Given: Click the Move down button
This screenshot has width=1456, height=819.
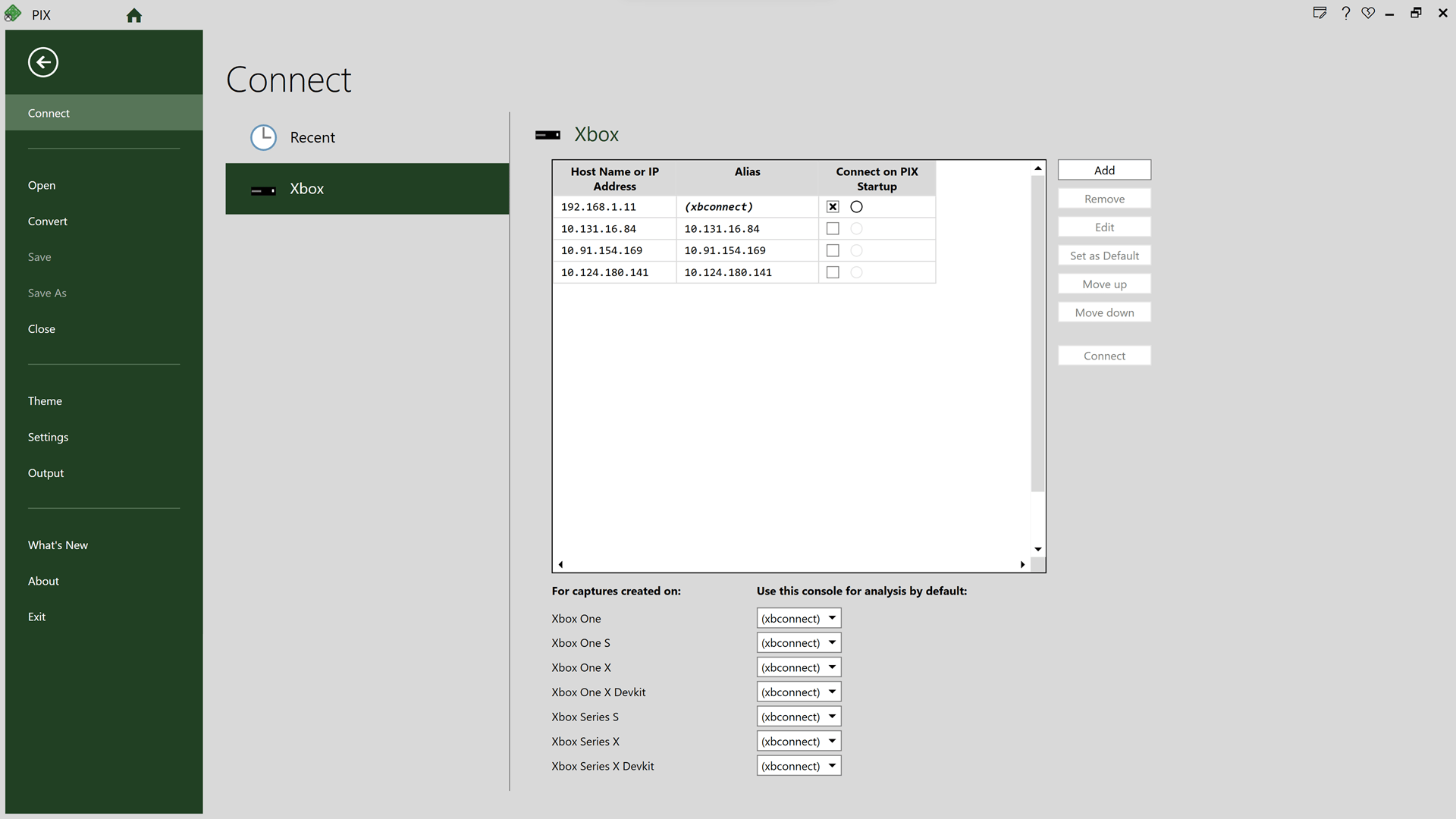Looking at the screenshot, I should [x=1104, y=313].
